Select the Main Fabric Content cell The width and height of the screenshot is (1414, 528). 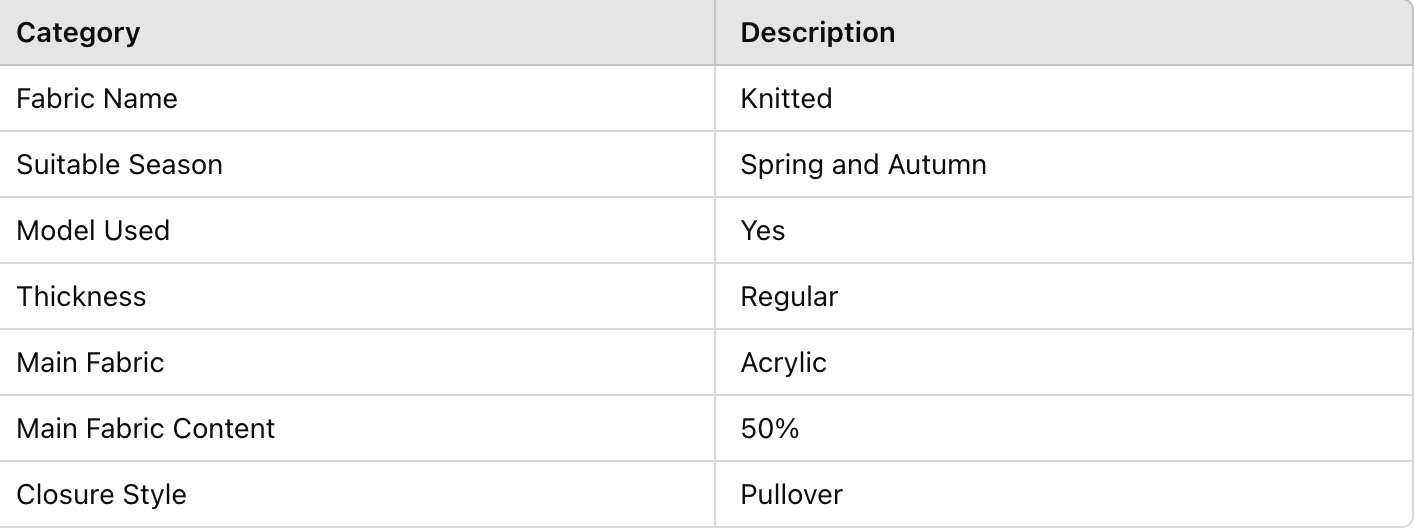(146, 428)
